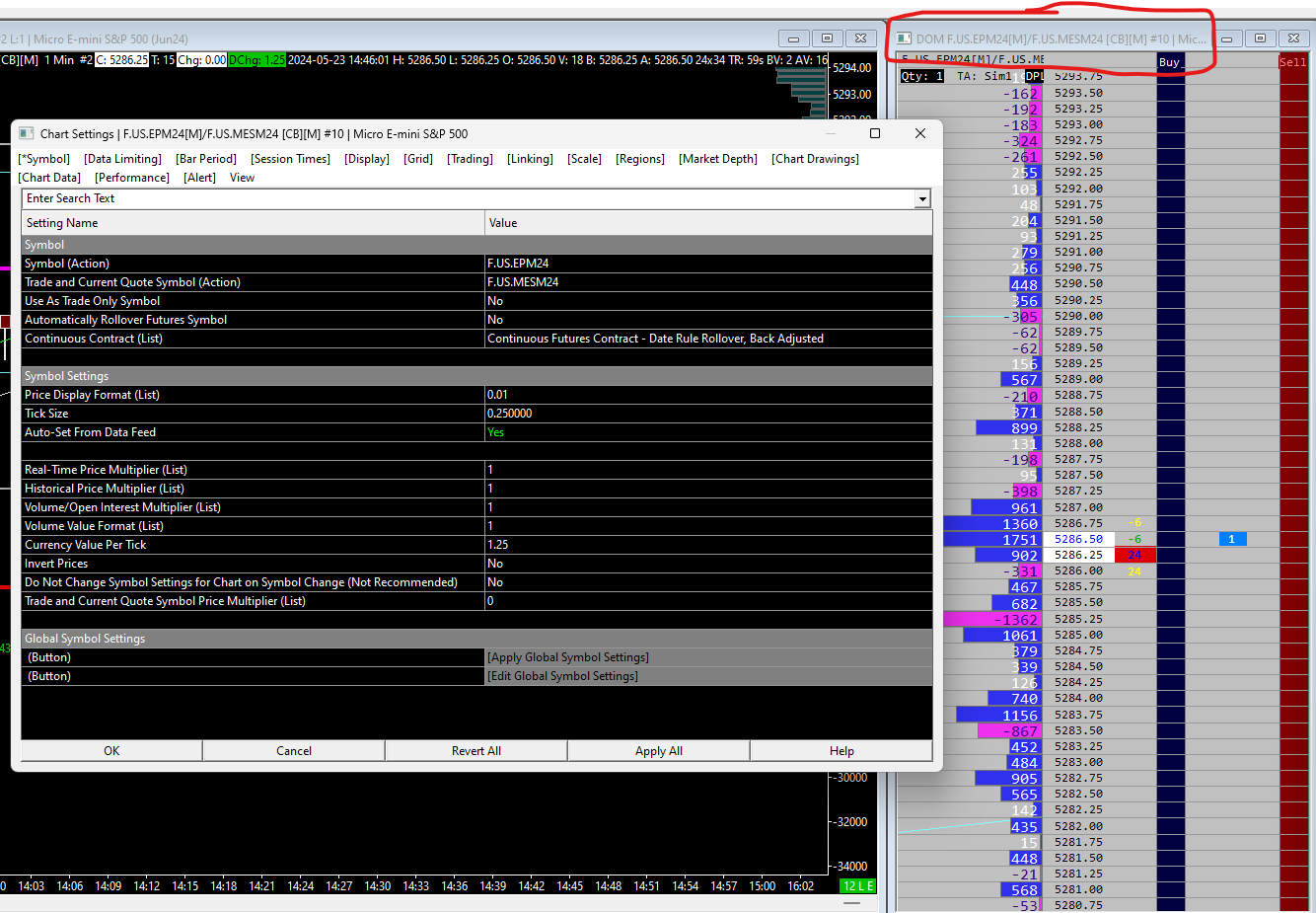Minimize the DOM window
Image resolution: width=1316 pixels, height=913 pixels.
(1227, 38)
